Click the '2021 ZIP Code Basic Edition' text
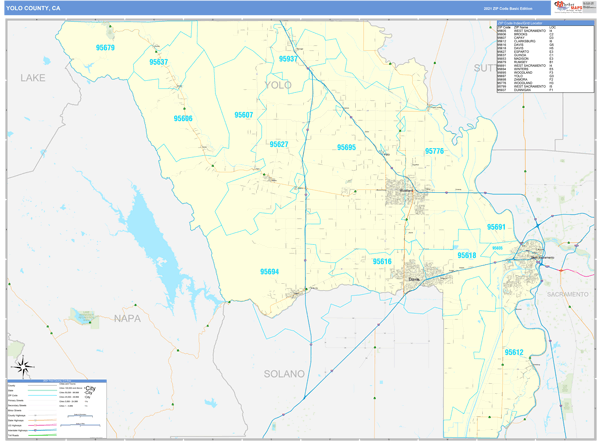 coord(508,8)
